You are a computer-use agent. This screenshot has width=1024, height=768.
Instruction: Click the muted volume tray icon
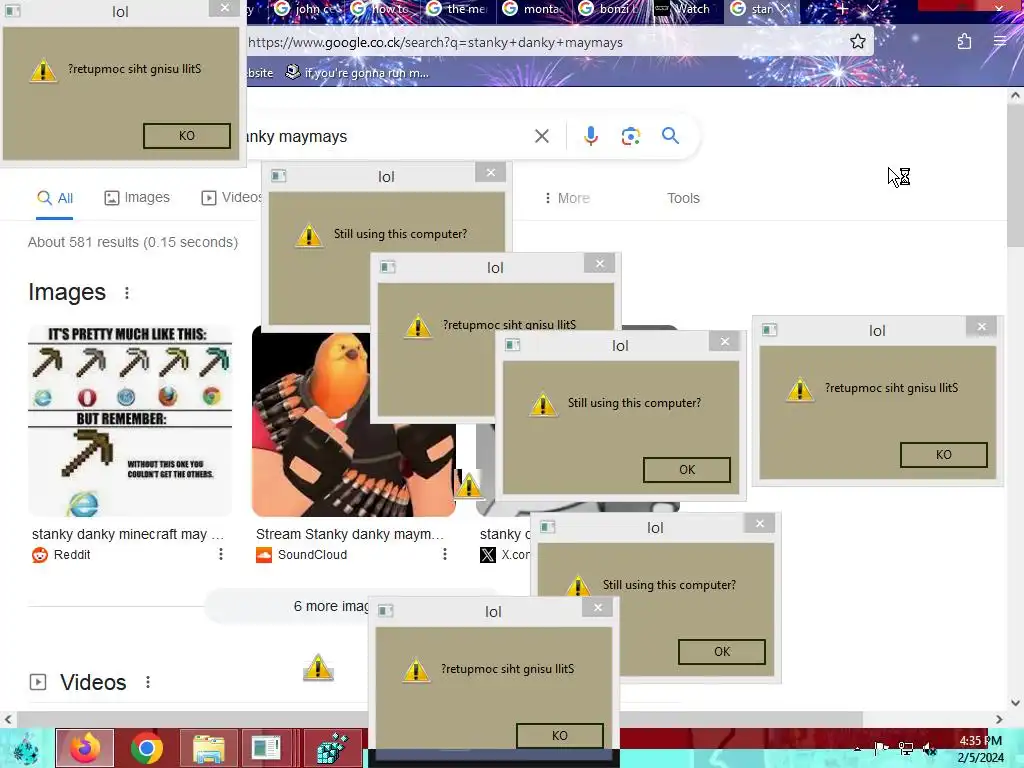(929, 748)
